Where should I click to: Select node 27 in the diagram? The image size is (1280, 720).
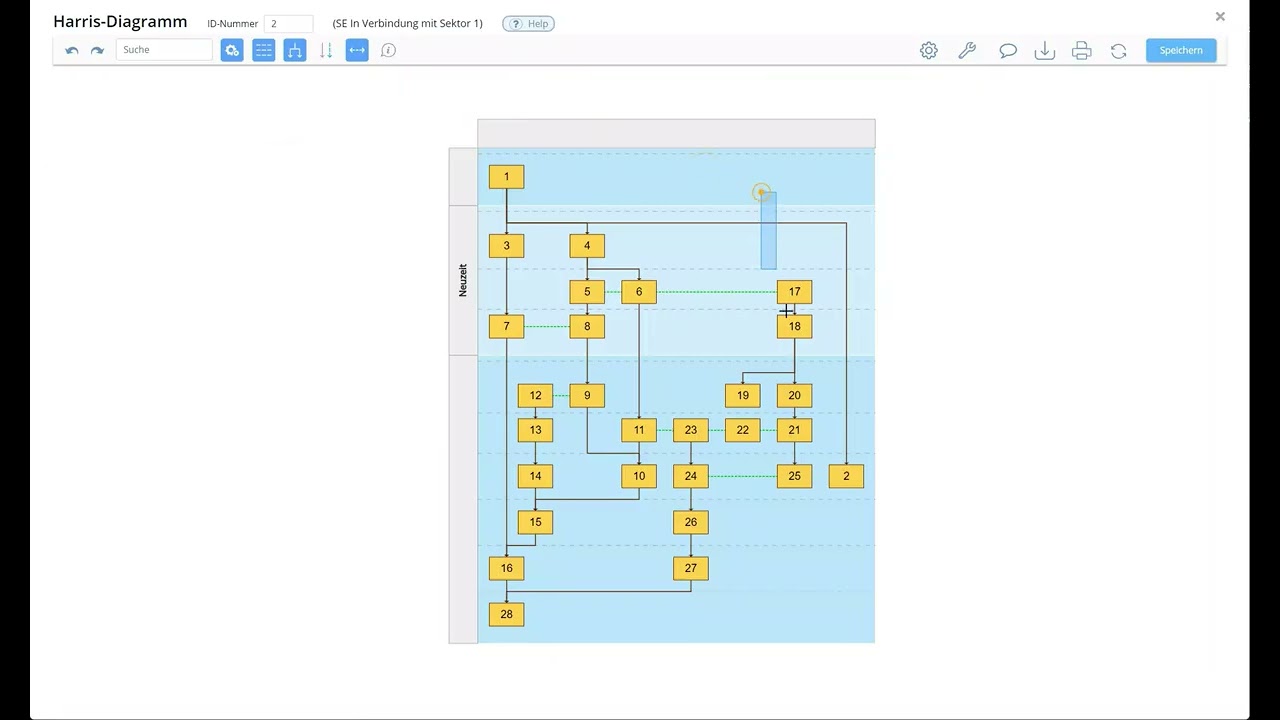tap(691, 568)
